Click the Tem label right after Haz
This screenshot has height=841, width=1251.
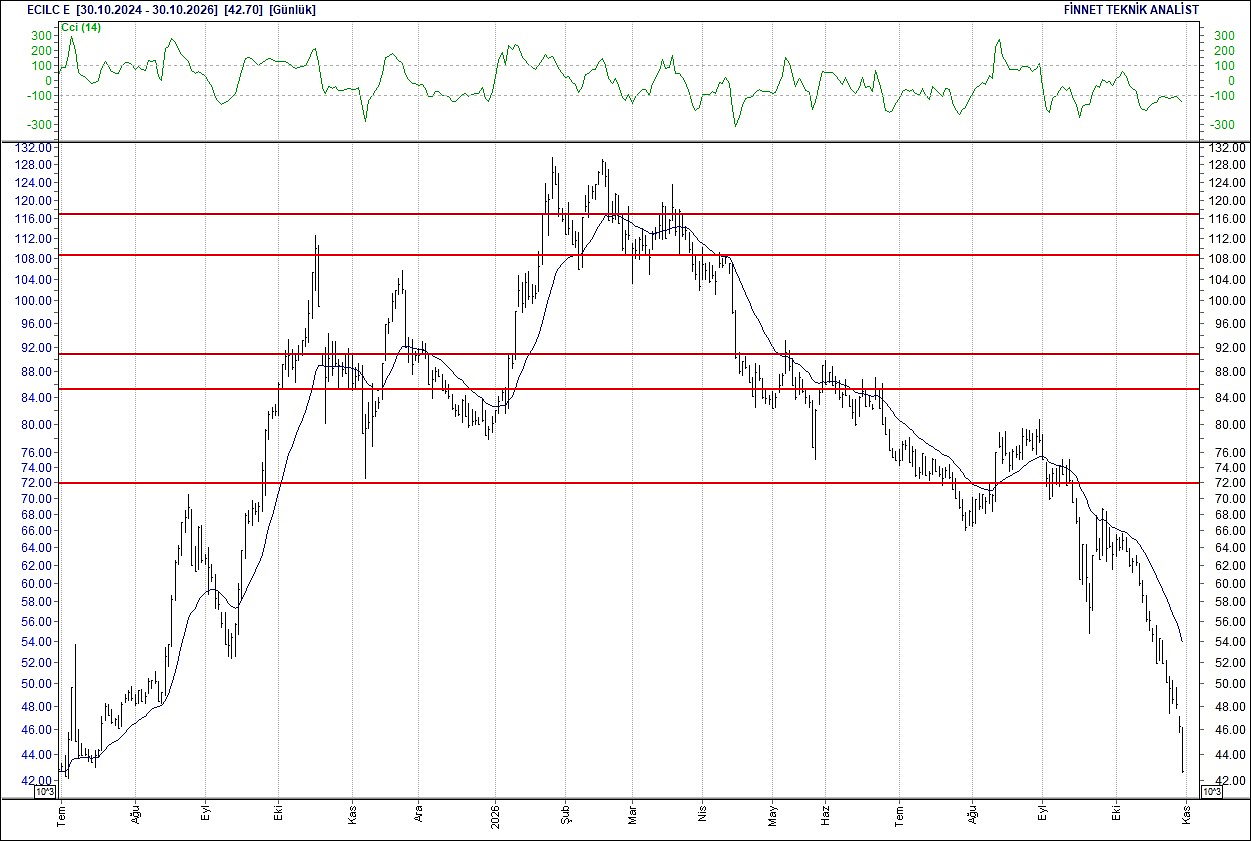click(x=898, y=817)
